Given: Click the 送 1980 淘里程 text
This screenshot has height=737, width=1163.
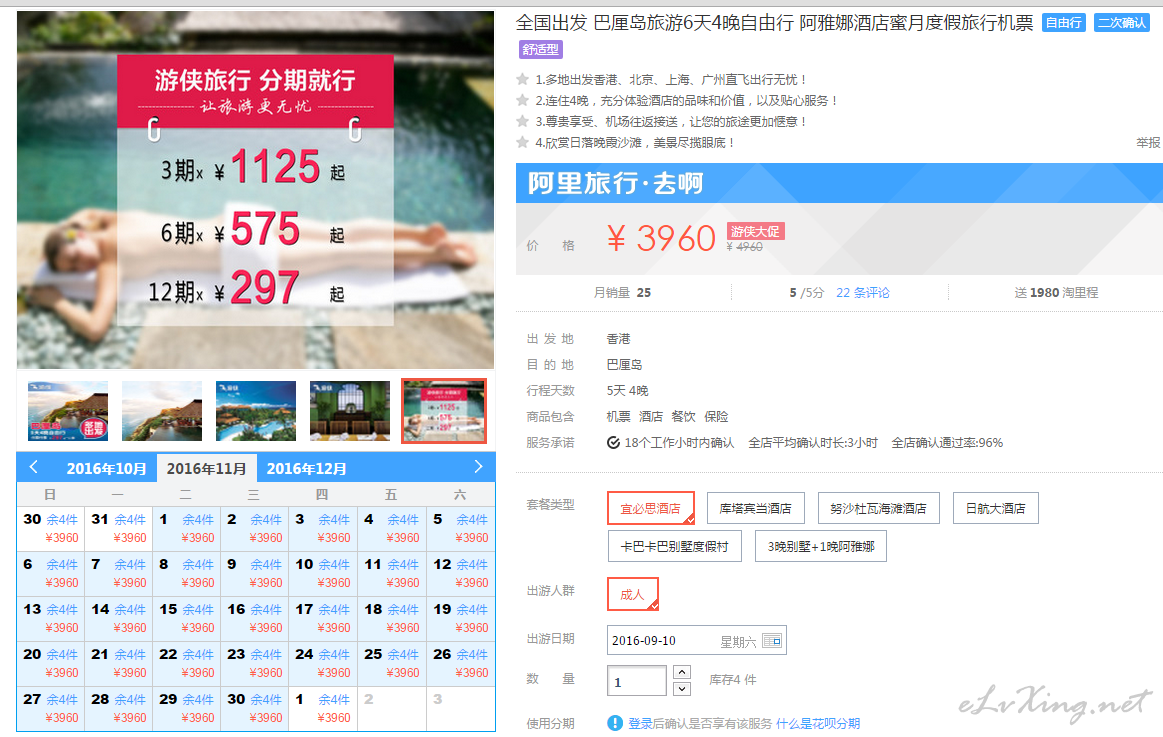Looking at the screenshot, I should coord(1056,293).
